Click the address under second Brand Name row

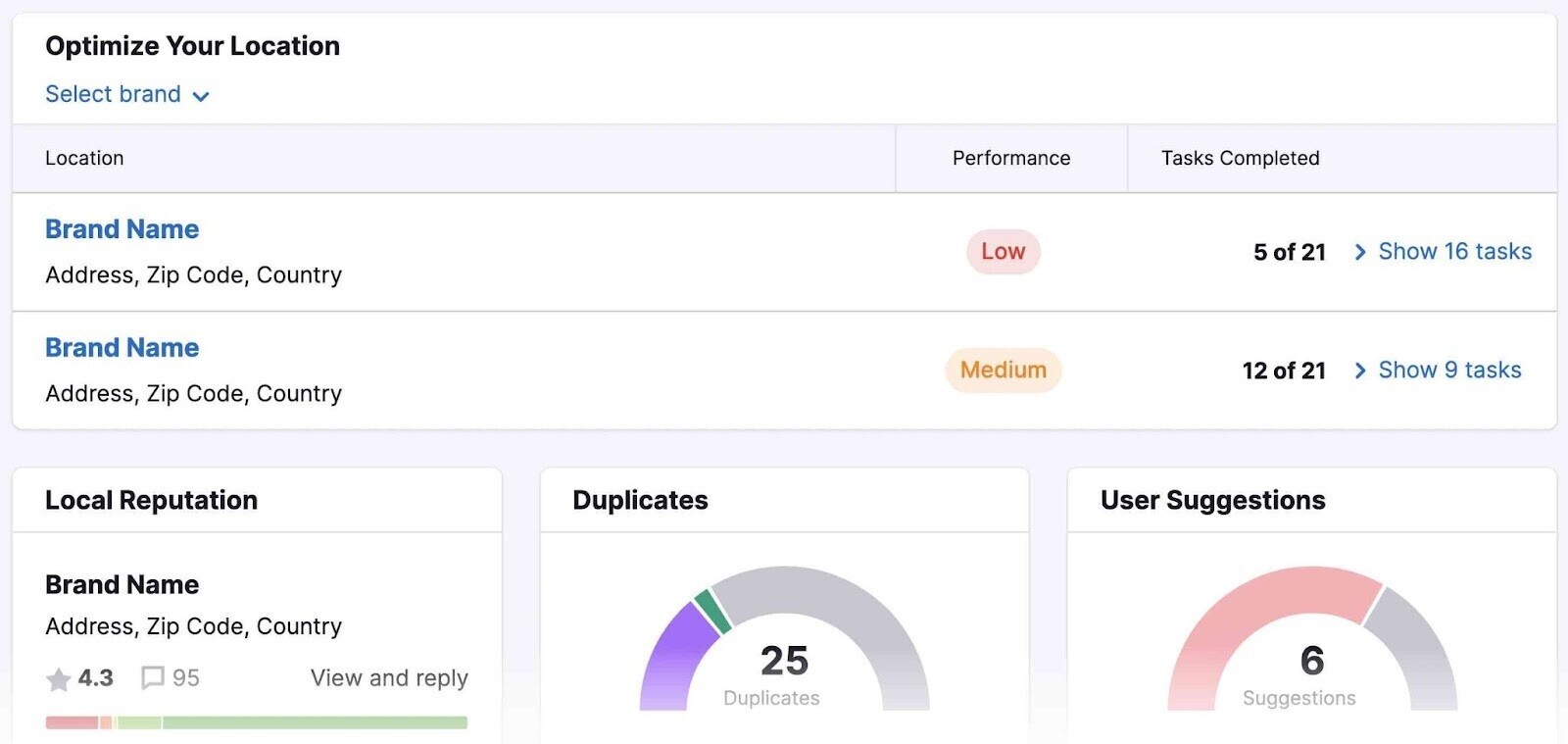coord(193,394)
